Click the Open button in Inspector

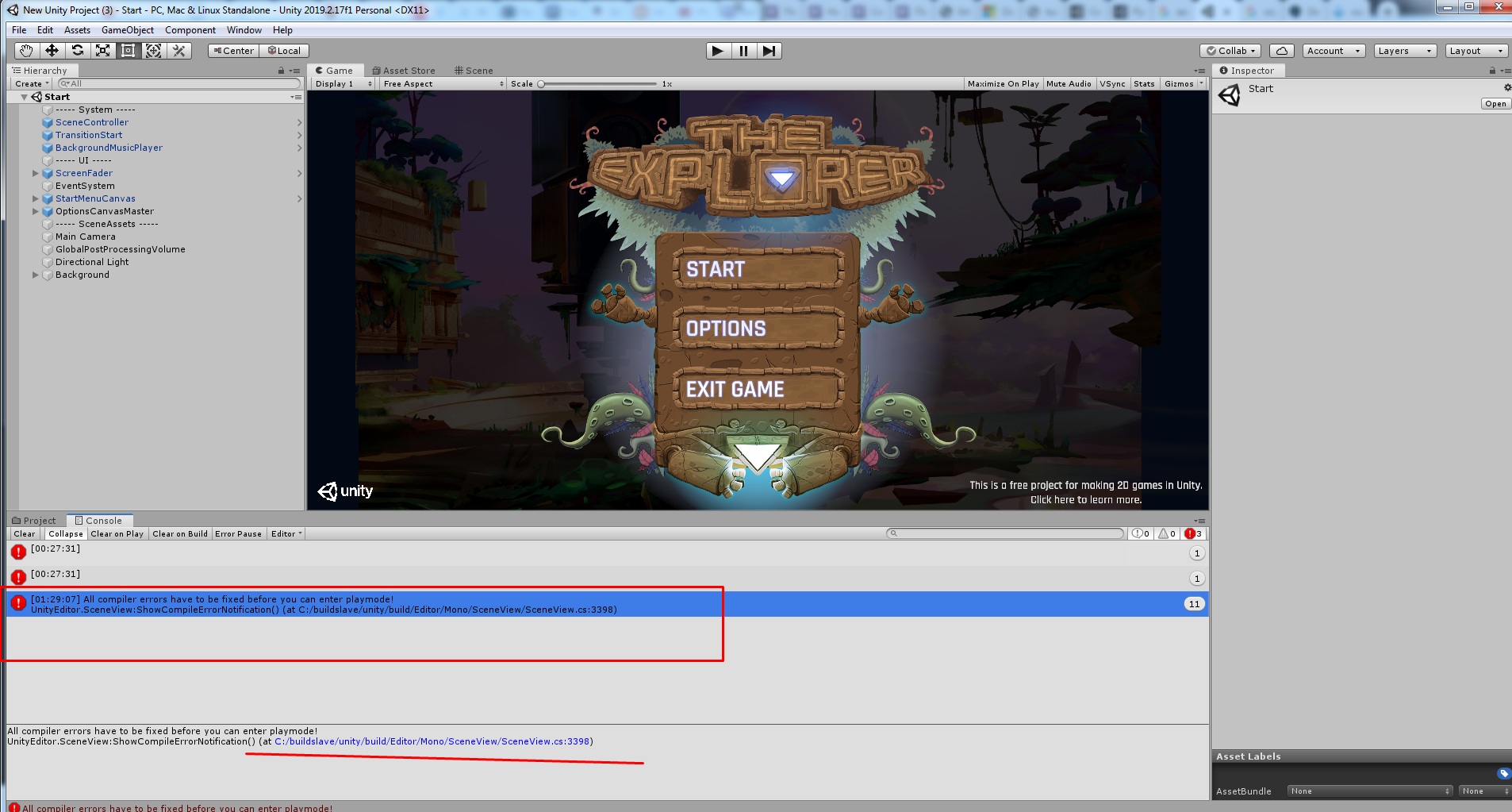[1495, 104]
